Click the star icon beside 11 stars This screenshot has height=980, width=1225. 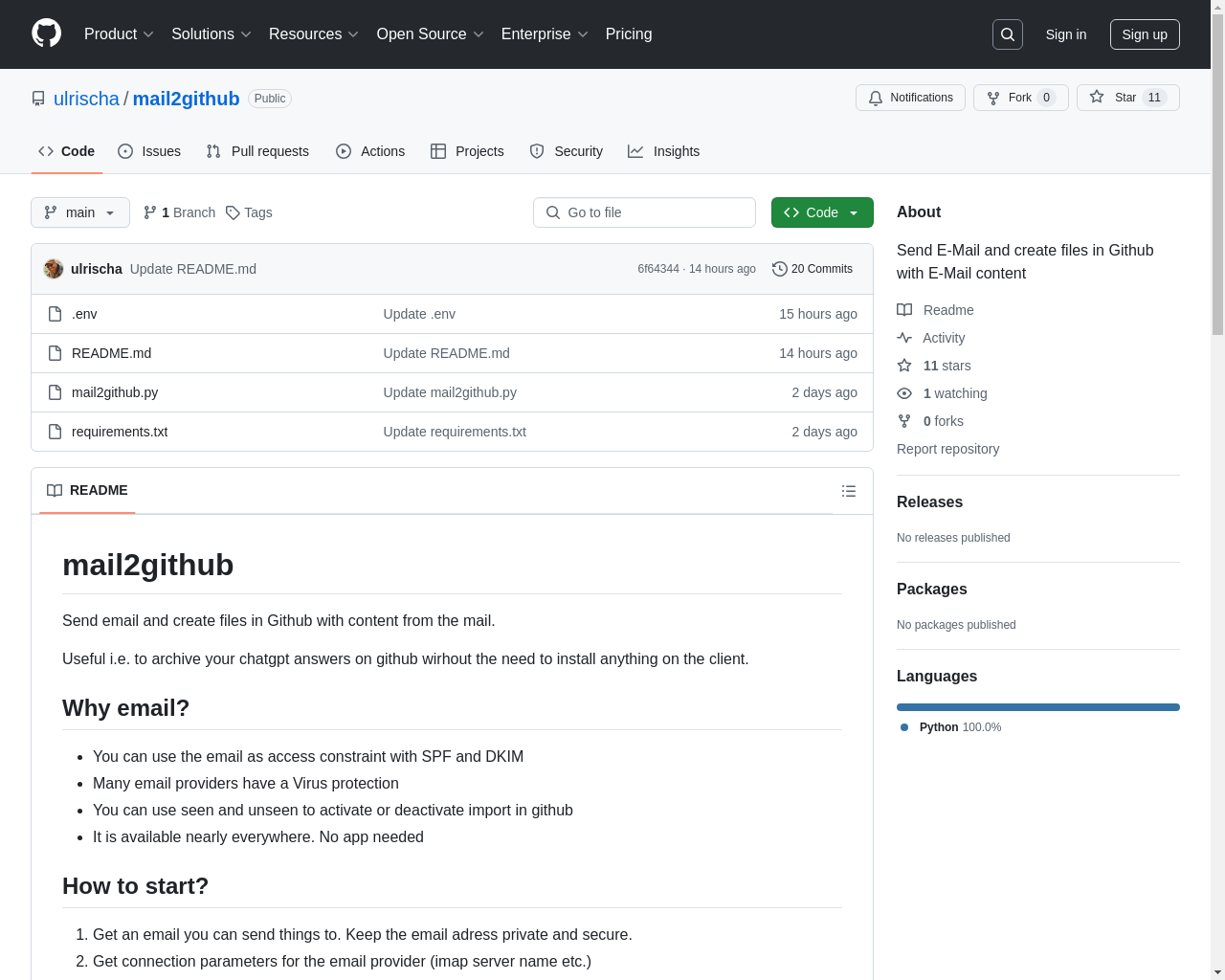coord(904,366)
